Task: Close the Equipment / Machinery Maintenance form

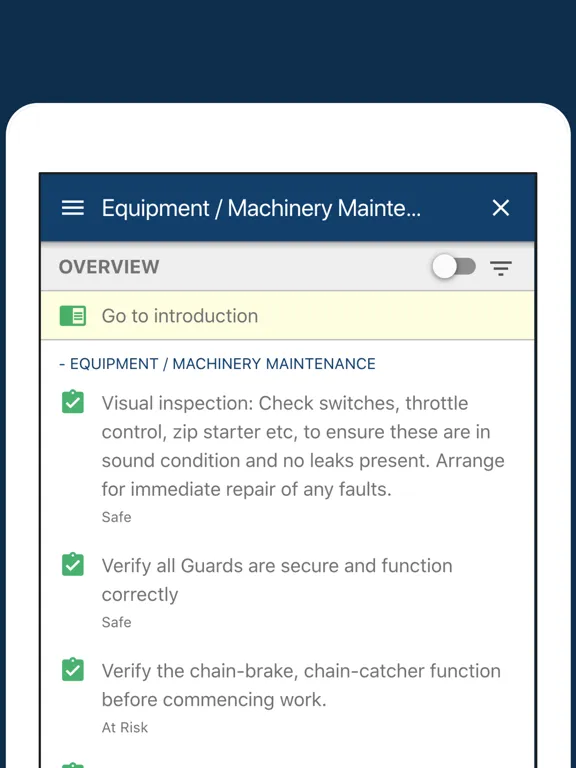Action: (501, 208)
